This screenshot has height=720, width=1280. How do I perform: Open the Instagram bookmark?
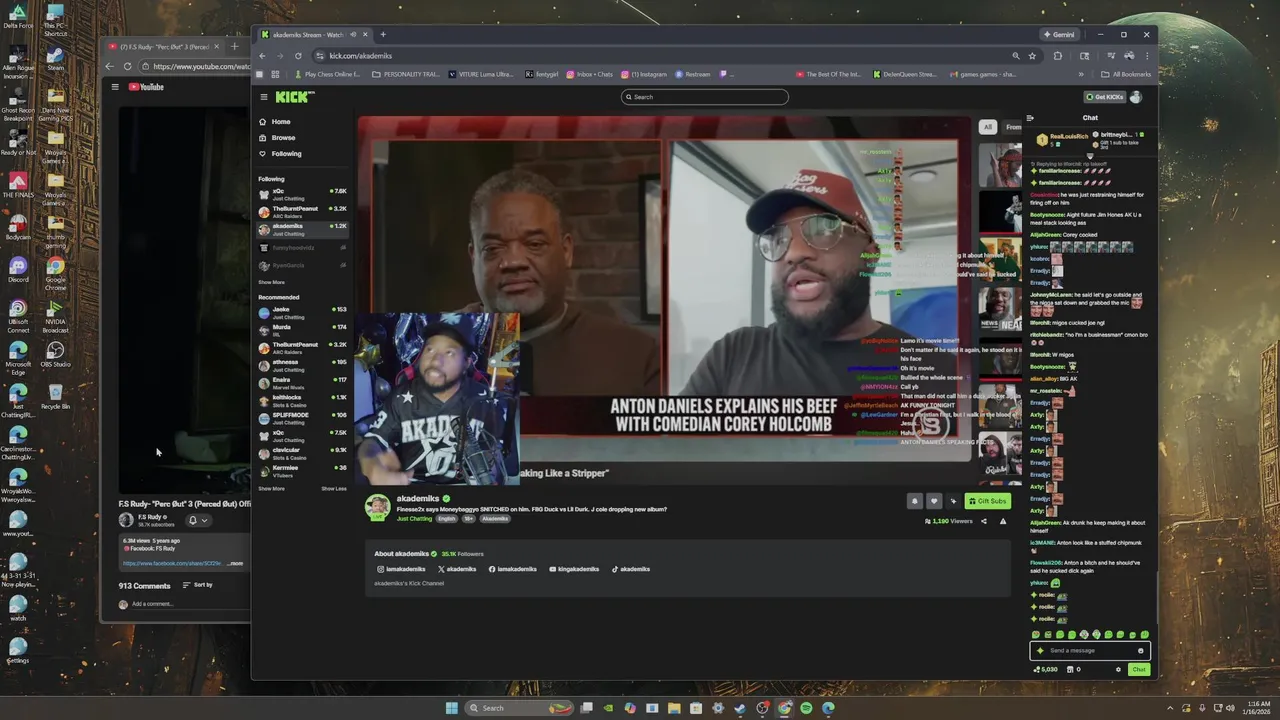point(644,74)
